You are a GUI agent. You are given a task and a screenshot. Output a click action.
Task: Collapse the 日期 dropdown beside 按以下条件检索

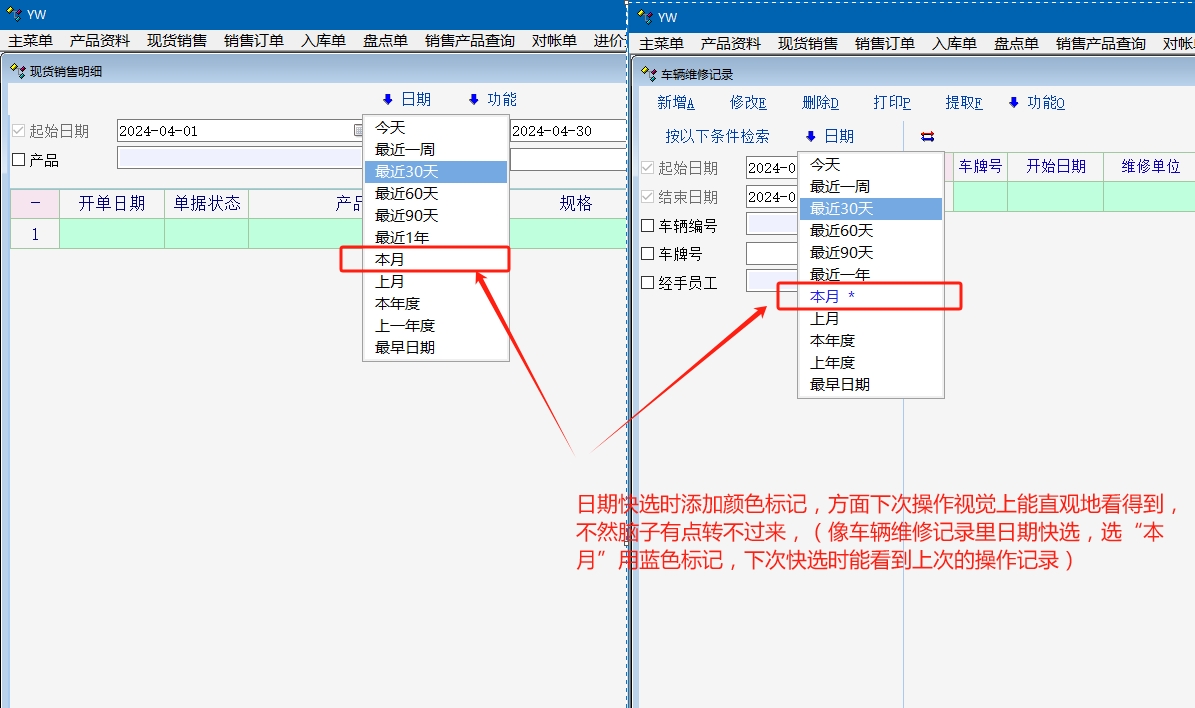click(x=829, y=137)
